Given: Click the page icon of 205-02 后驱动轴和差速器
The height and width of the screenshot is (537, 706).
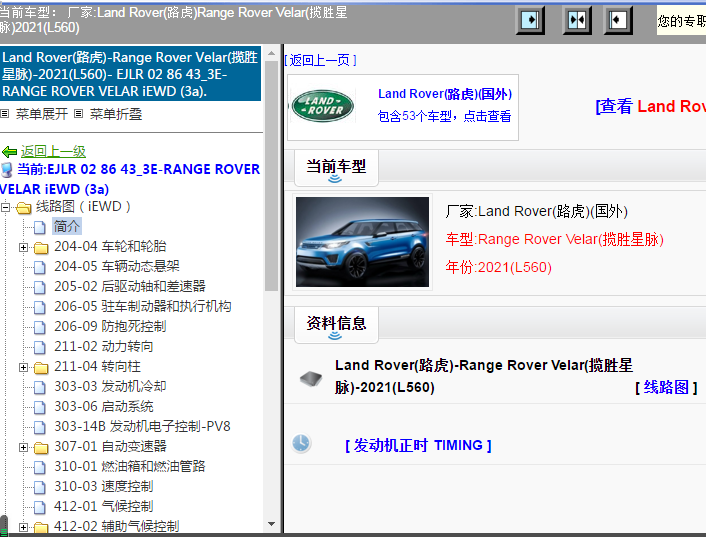Looking at the screenshot, I should pyautogui.click(x=40, y=287).
